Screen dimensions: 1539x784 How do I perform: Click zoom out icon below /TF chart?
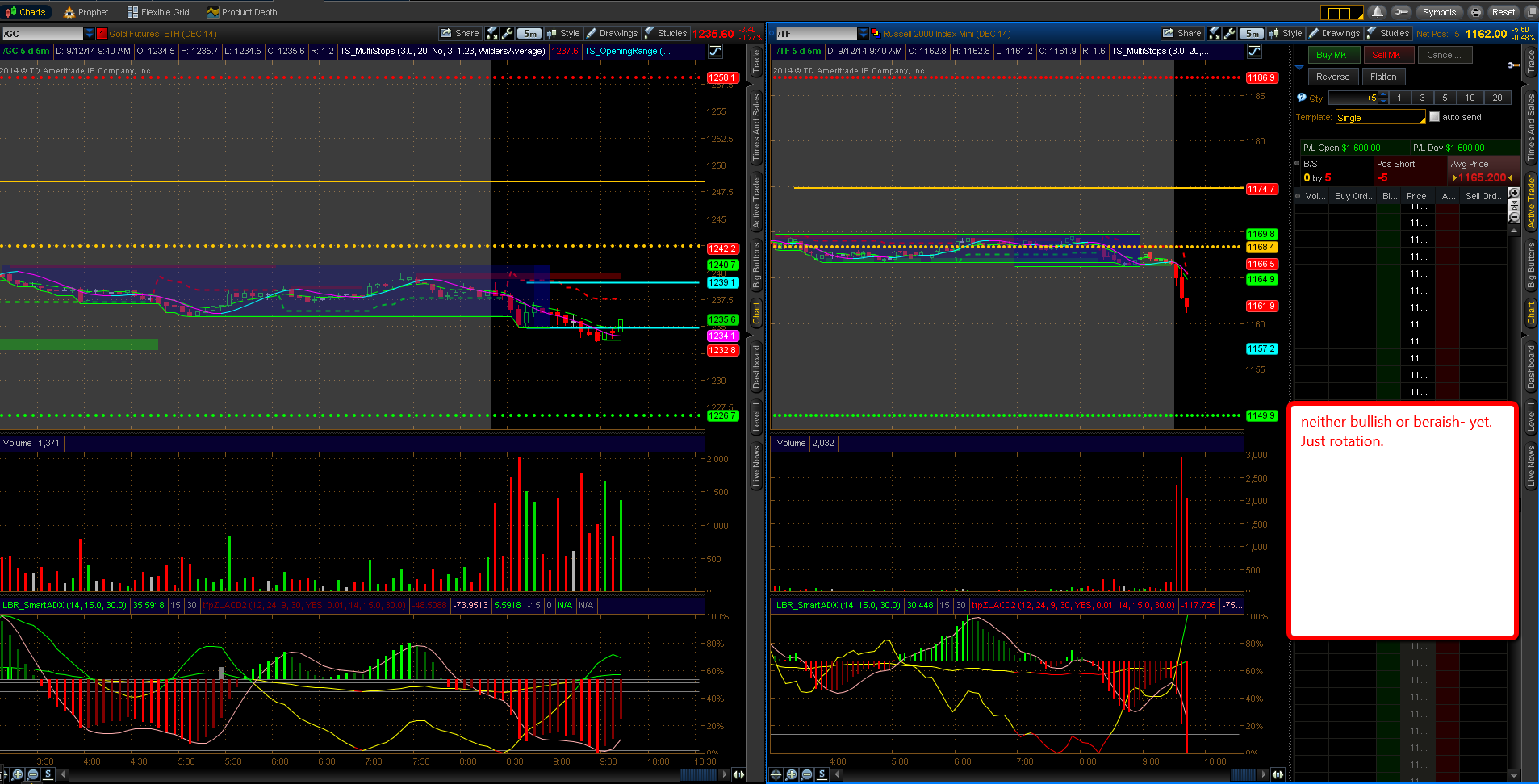click(807, 774)
